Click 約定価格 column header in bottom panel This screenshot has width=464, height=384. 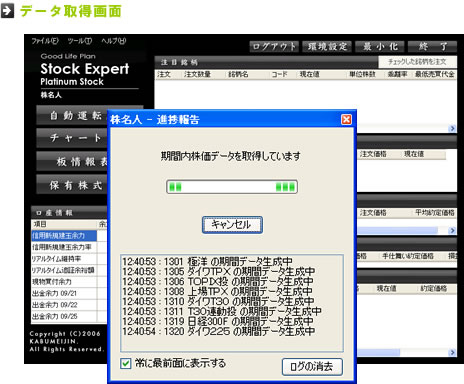point(433,289)
